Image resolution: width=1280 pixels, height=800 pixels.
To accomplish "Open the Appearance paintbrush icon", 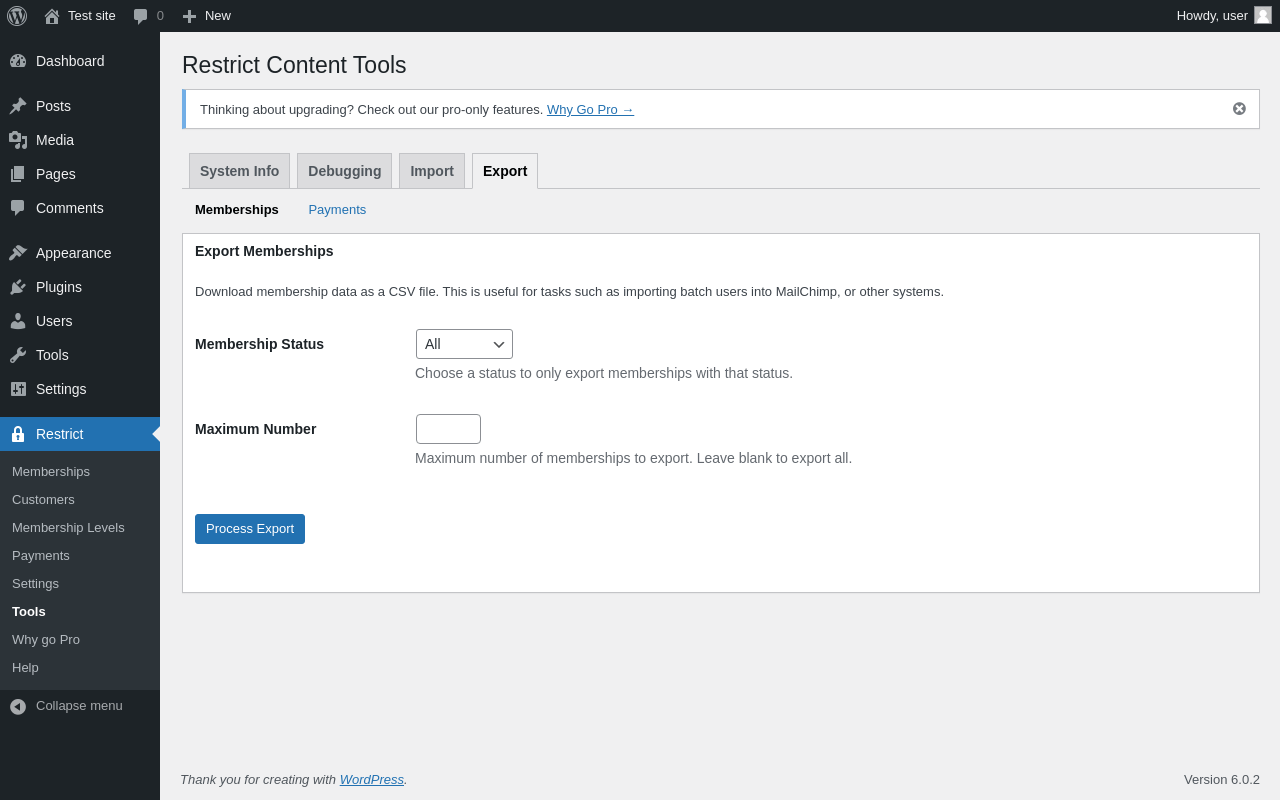I will tap(18, 253).
